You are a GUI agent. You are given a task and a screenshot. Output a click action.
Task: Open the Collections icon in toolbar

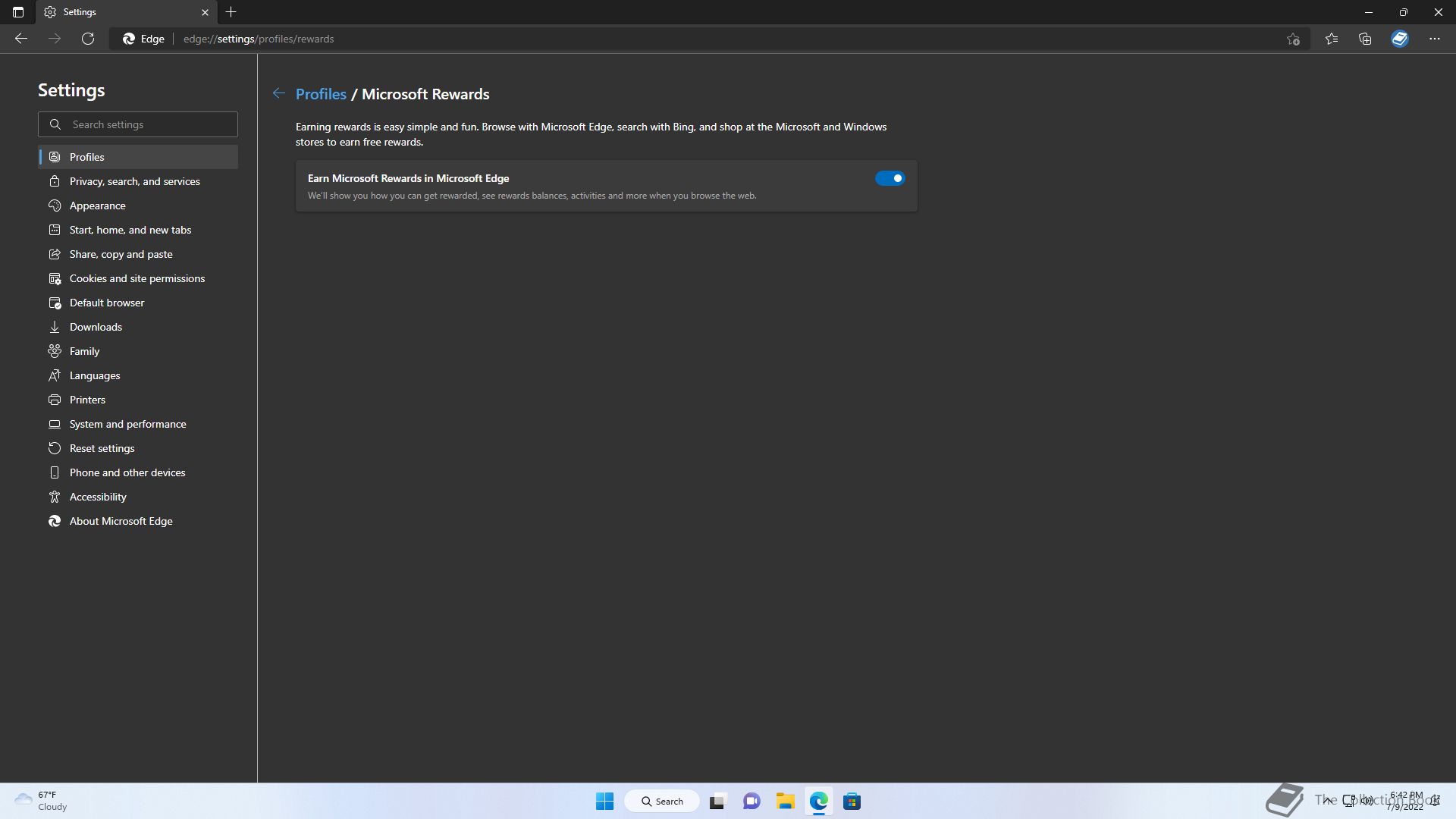(x=1365, y=39)
